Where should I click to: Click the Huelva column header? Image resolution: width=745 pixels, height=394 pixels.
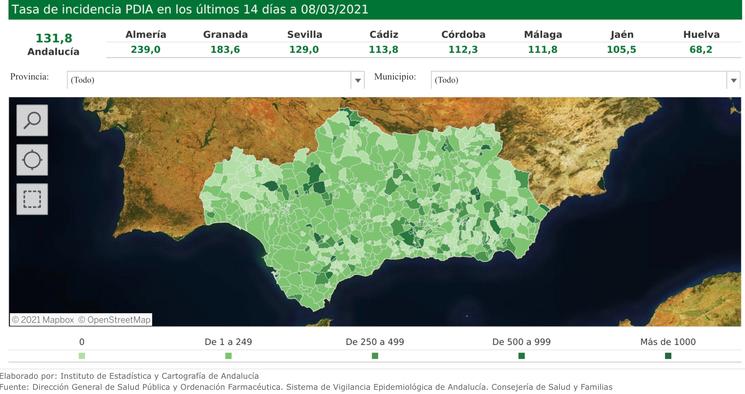pyautogui.click(x=701, y=35)
